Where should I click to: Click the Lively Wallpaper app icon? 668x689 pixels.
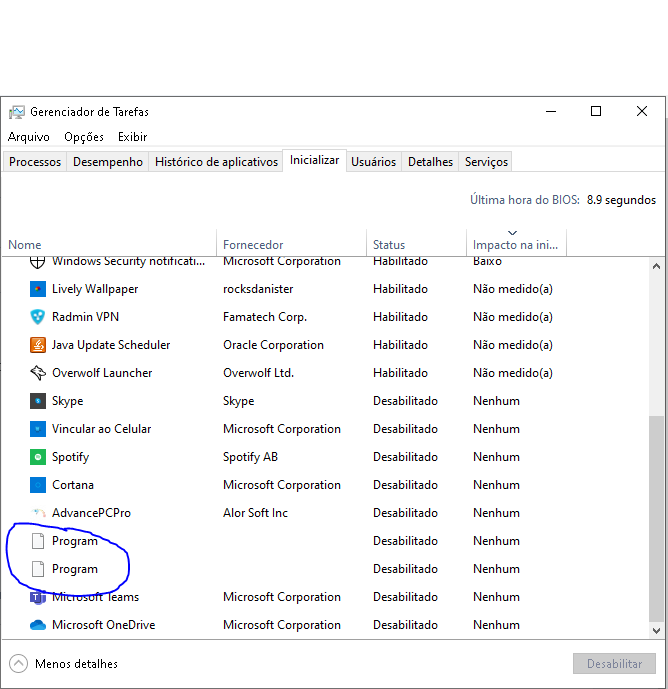(38, 289)
